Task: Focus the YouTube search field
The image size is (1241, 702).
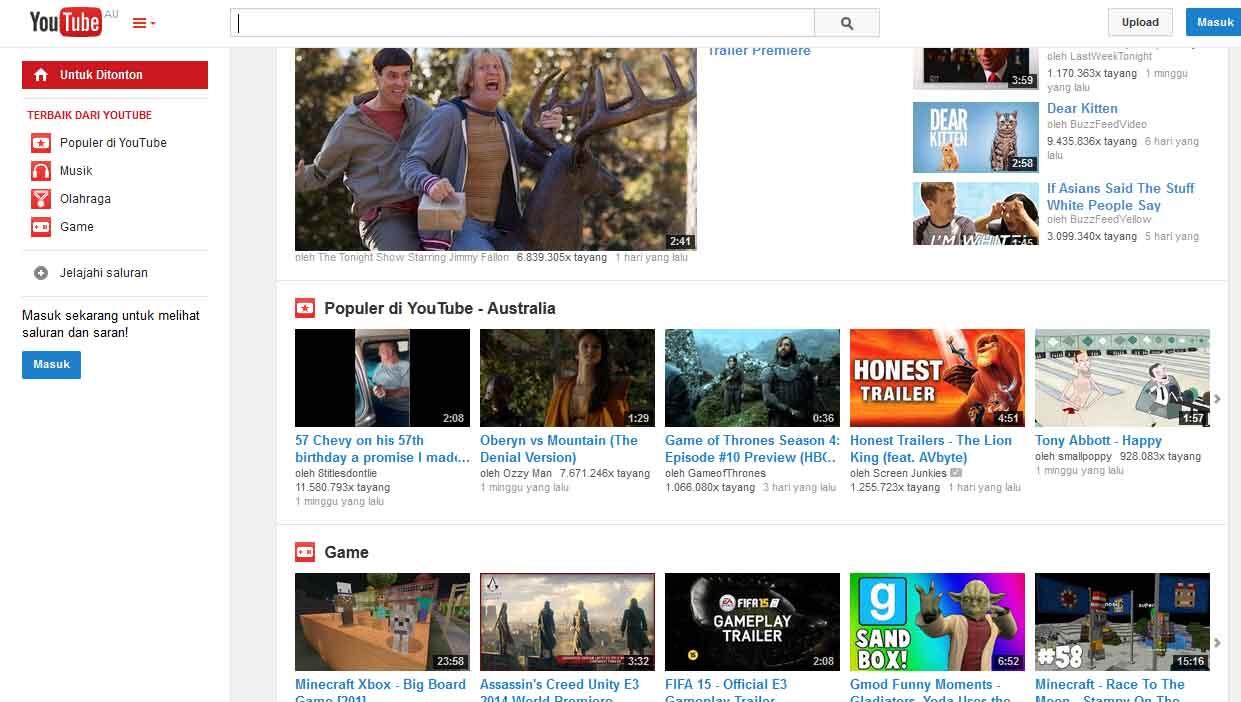Action: (x=522, y=23)
